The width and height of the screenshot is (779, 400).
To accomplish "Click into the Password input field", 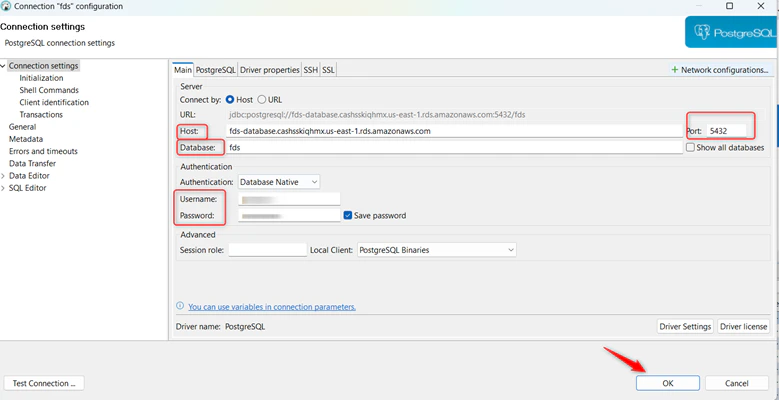I will point(289,216).
